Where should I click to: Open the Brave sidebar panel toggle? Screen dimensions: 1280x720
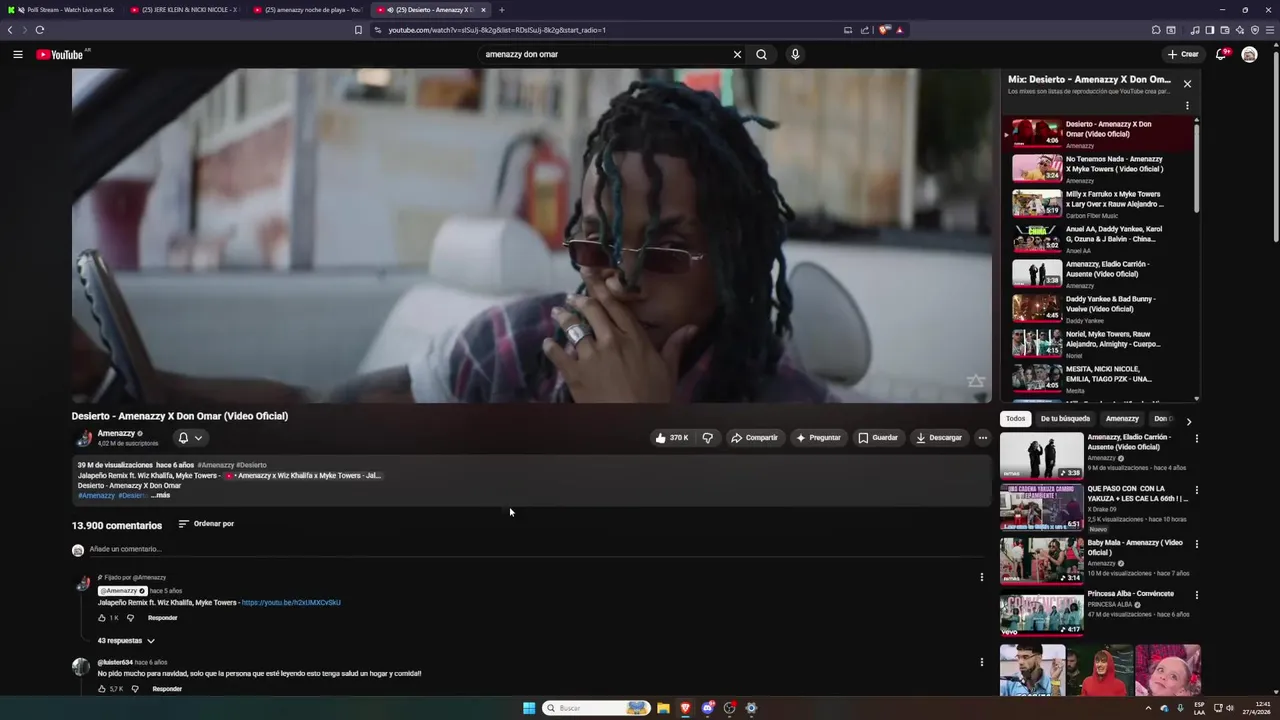[1209, 30]
